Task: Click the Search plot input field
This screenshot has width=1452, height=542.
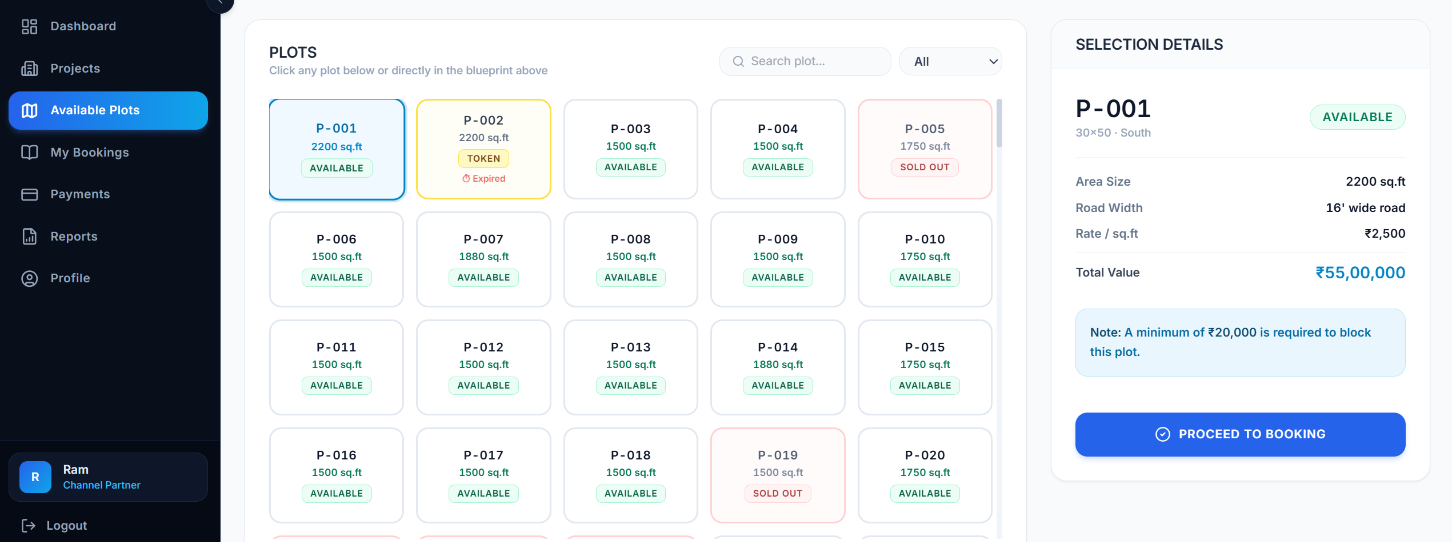Action: [x=805, y=61]
